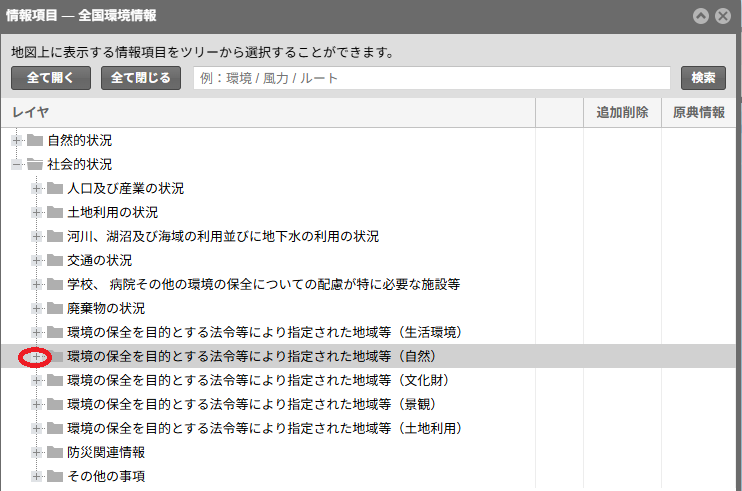Select 防災関連情報 label

[x=106, y=453]
